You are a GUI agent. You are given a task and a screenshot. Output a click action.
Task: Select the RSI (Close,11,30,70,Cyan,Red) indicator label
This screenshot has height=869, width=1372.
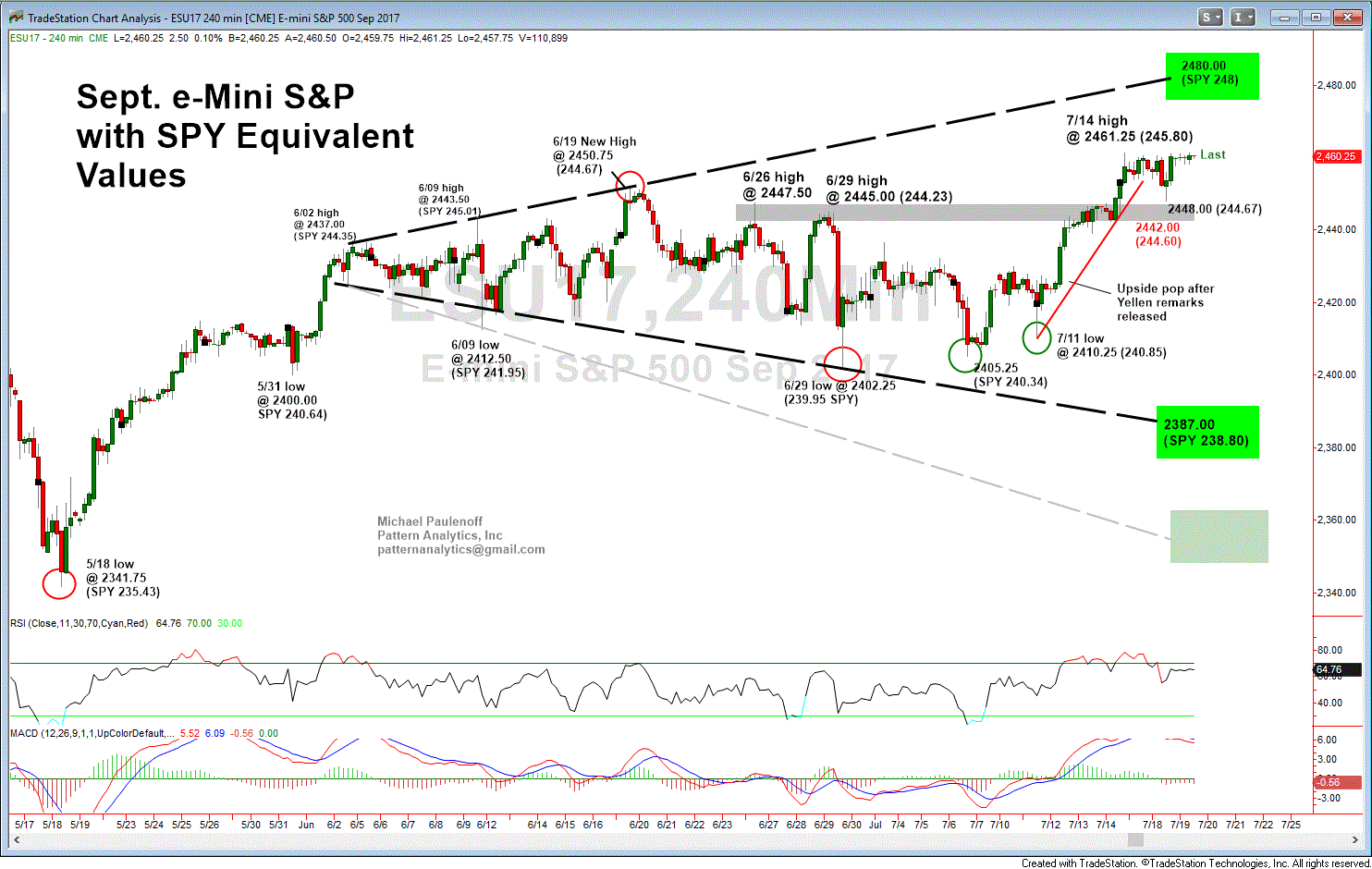80,624
